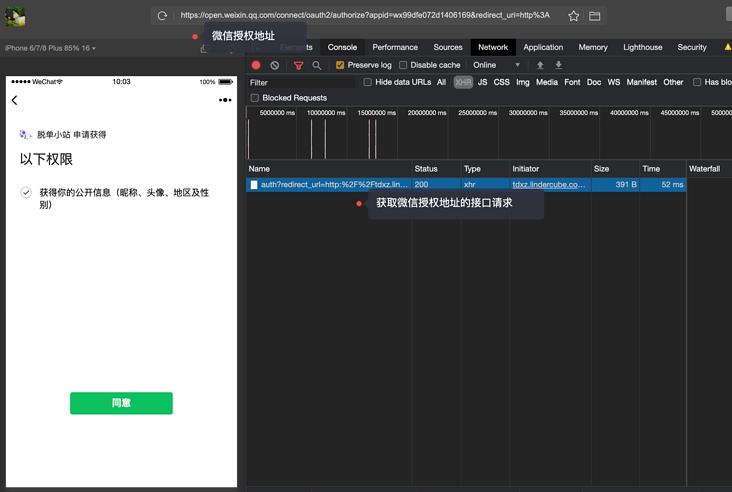732x492 pixels.
Task: Sort by the Name column header
Action: coord(329,169)
